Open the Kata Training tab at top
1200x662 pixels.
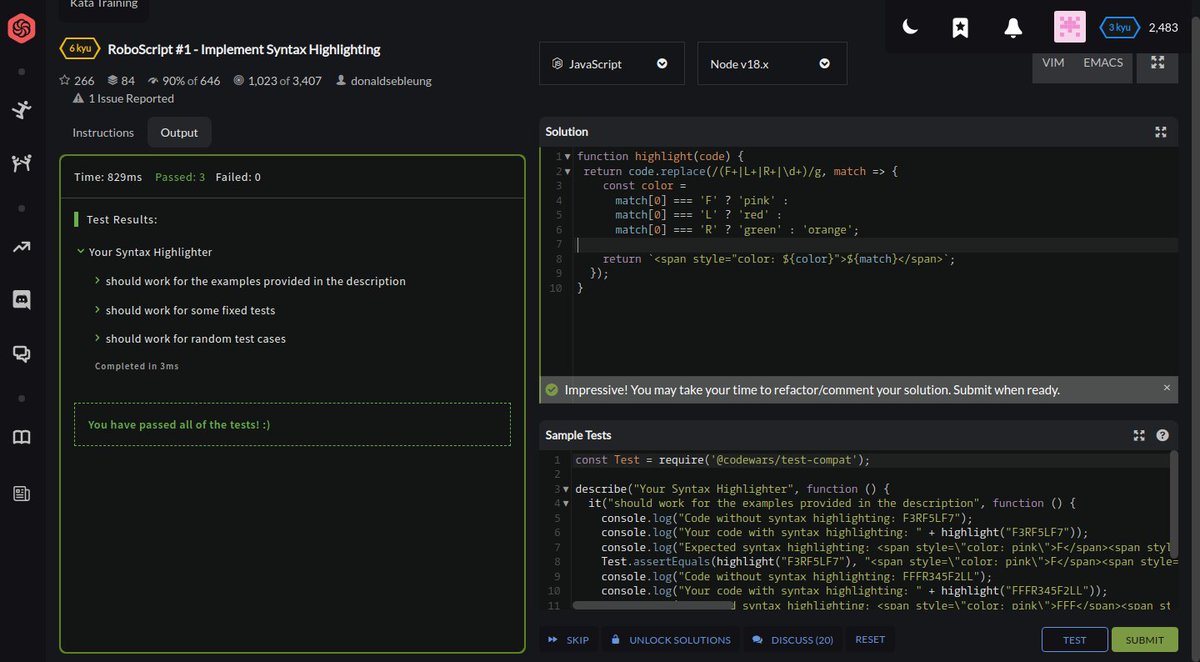[x=104, y=5]
